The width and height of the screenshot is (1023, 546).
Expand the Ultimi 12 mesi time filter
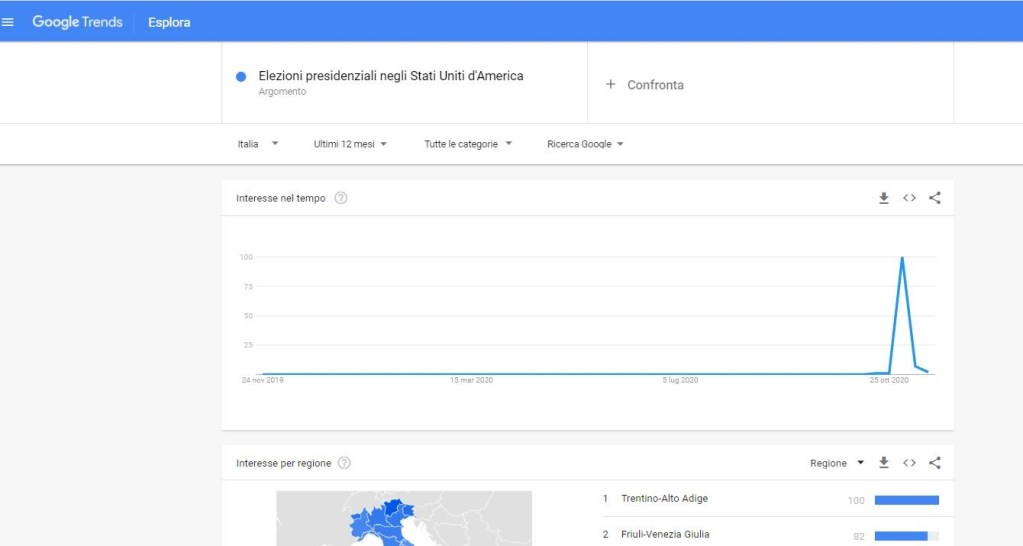(350, 144)
